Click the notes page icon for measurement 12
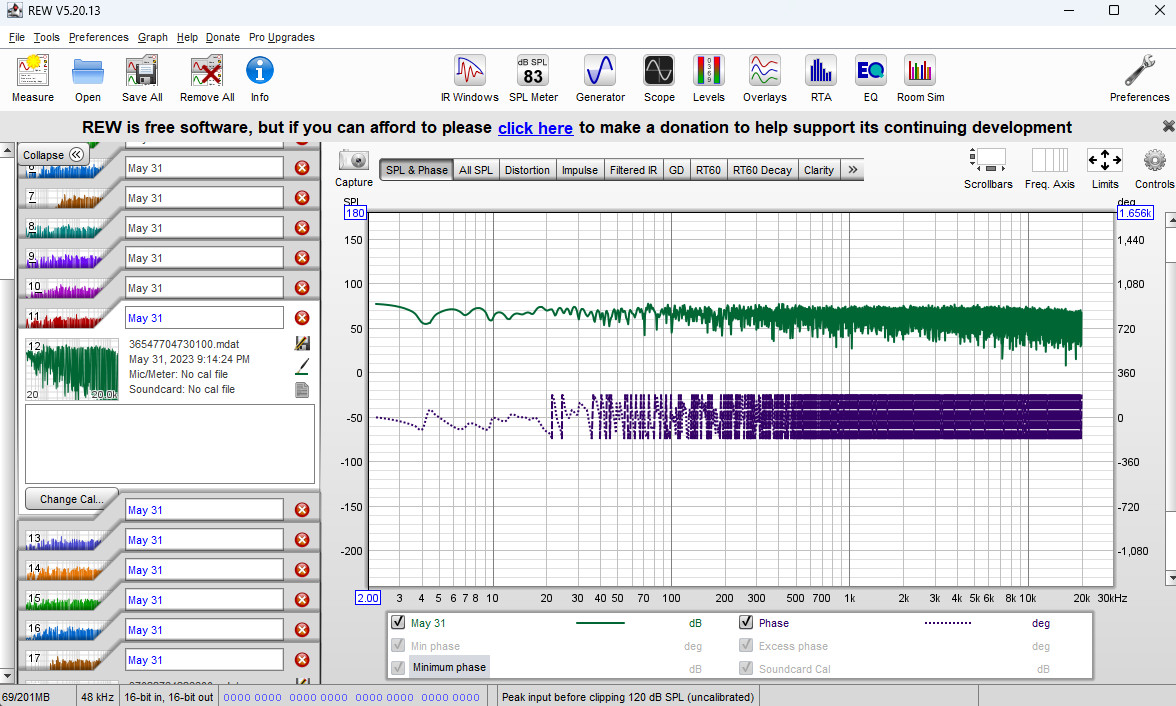This screenshot has width=1176, height=706. (302, 390)
